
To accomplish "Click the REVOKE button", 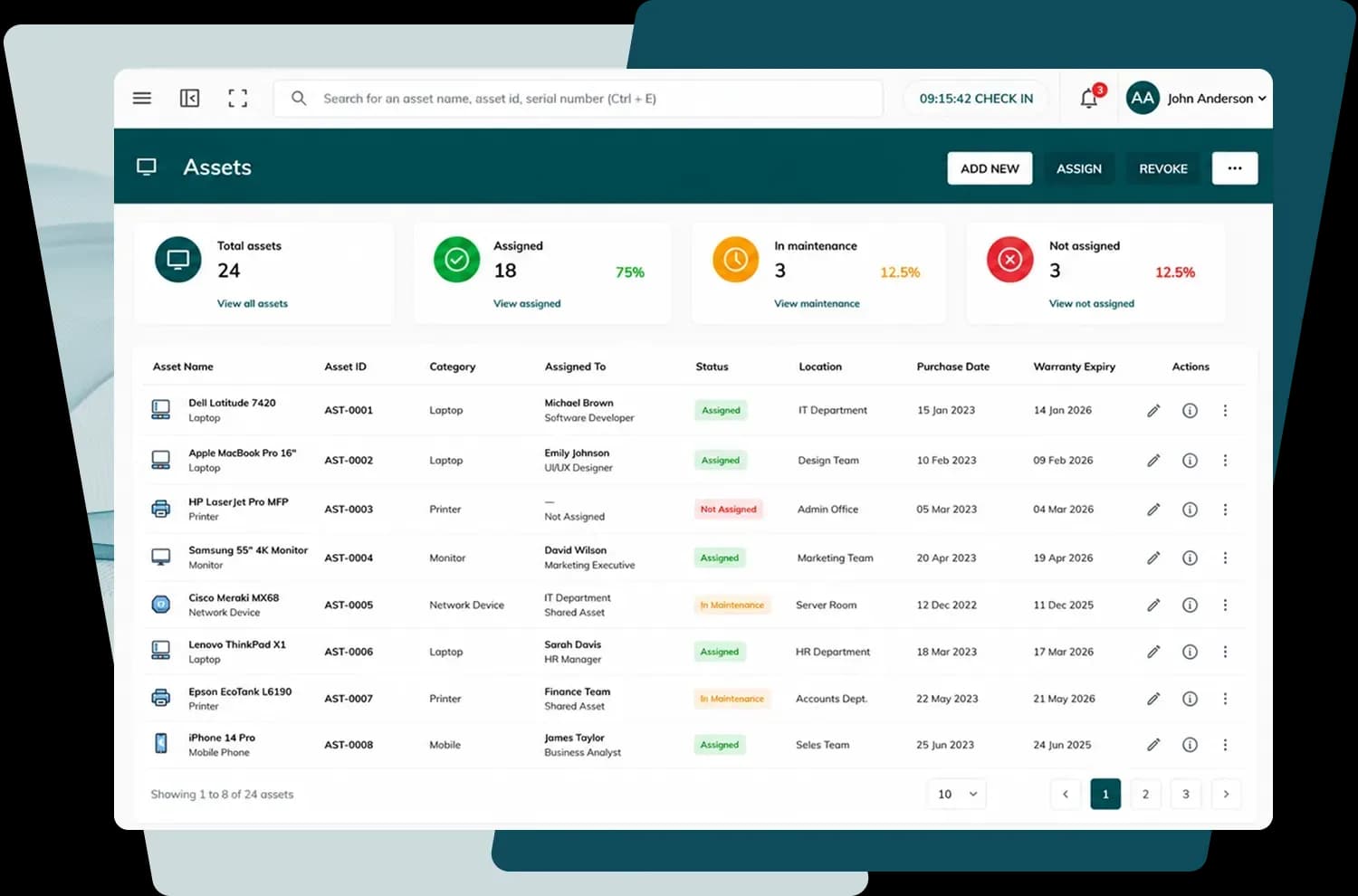I will [x=1163, y=168].
